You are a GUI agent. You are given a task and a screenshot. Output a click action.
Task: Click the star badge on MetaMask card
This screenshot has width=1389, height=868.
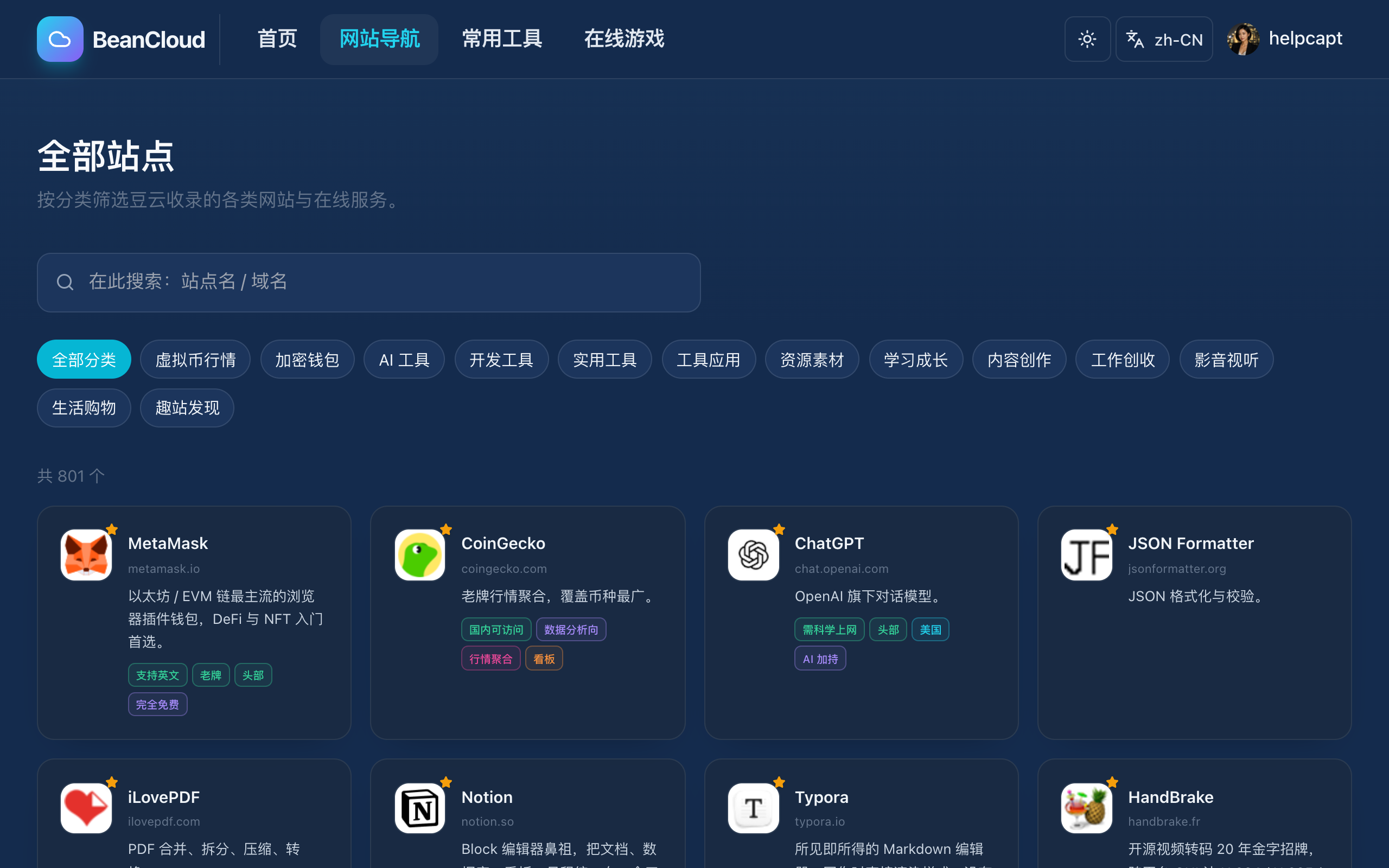112,529
